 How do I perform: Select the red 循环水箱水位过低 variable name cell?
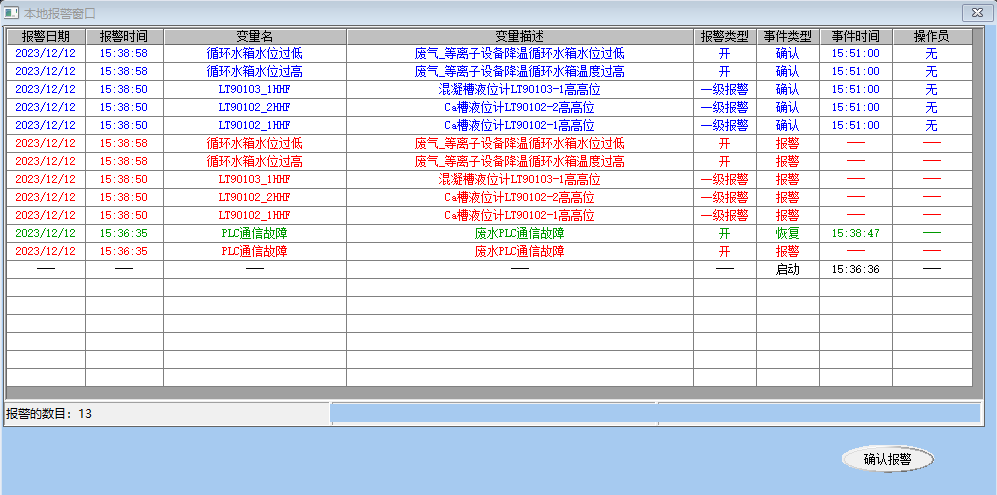pyautogui.click(x=254, y=143)
